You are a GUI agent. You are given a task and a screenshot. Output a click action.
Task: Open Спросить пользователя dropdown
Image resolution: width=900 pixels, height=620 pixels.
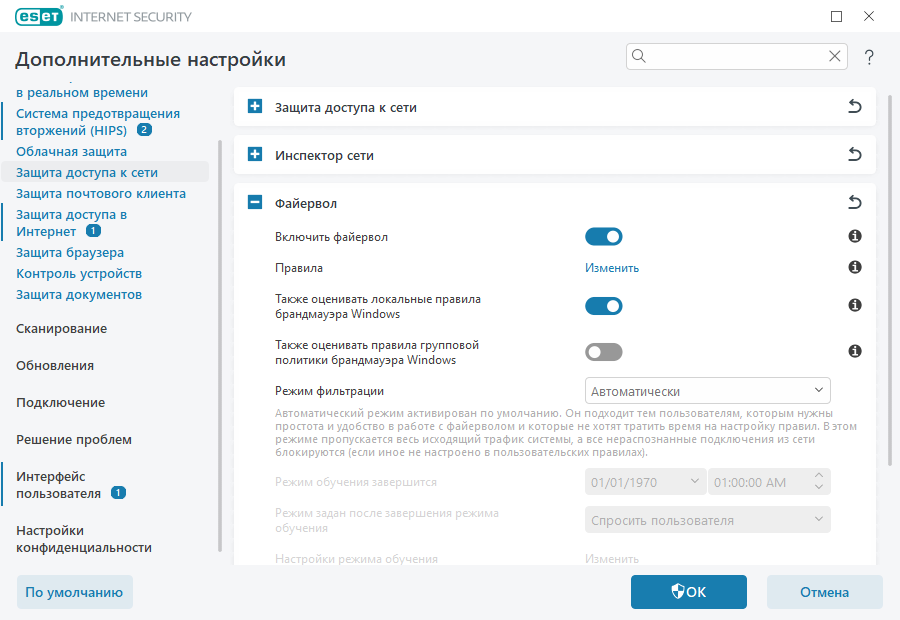click(x=708, y=520)
